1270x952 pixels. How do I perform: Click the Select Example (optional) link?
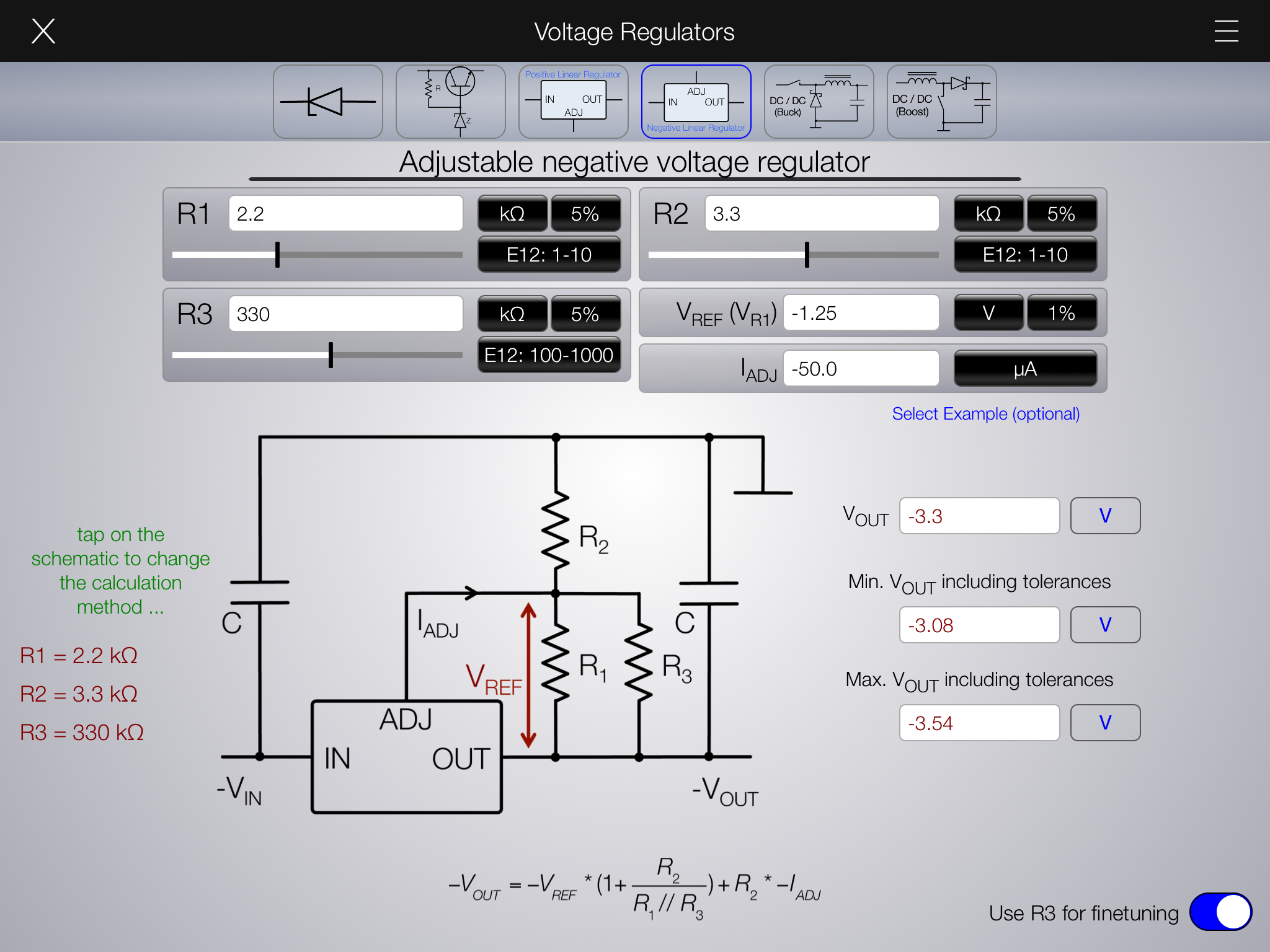pyautogui.click(x=985, y=413)
